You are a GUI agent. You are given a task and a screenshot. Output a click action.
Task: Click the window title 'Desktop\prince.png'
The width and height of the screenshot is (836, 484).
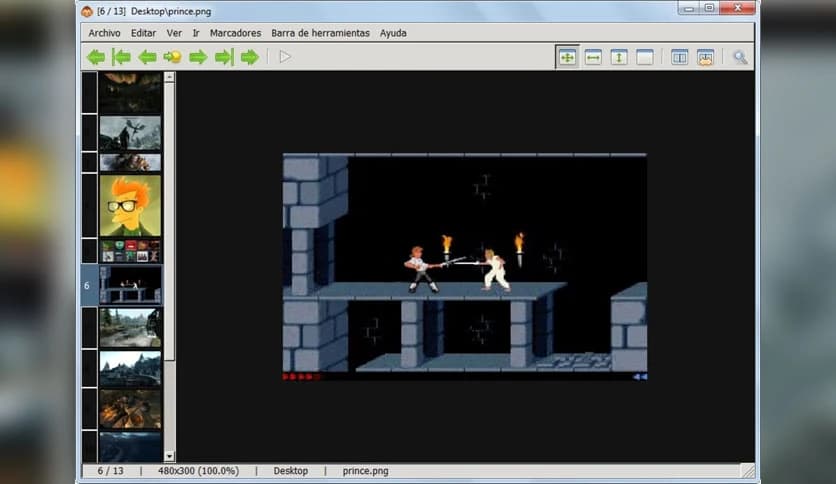[171, 11]
